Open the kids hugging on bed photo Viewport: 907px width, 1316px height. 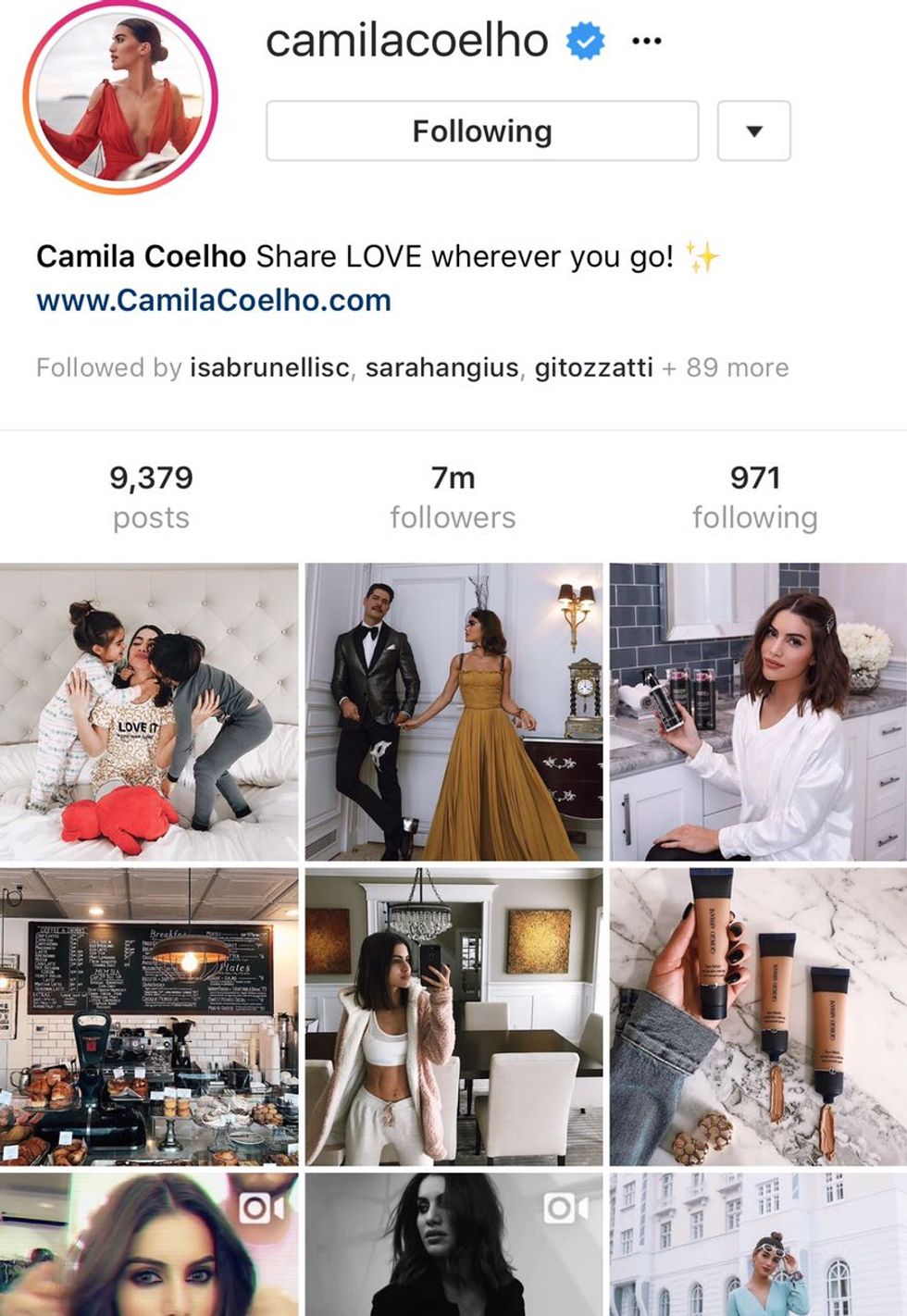(149, 712)
